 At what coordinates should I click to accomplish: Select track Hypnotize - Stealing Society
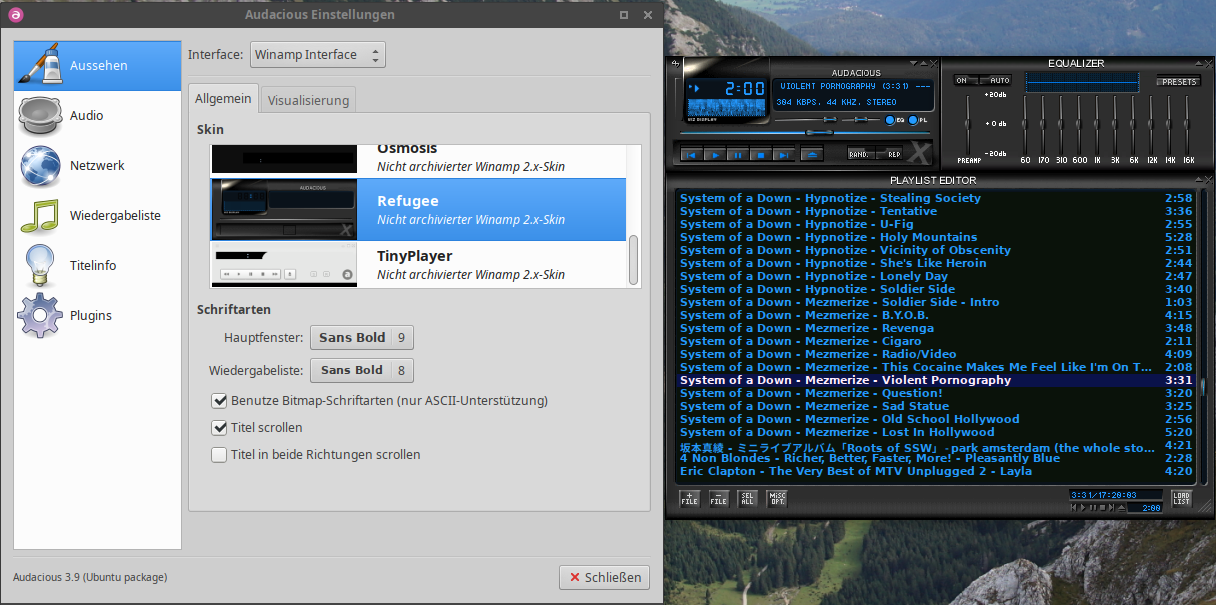[937, 198]
